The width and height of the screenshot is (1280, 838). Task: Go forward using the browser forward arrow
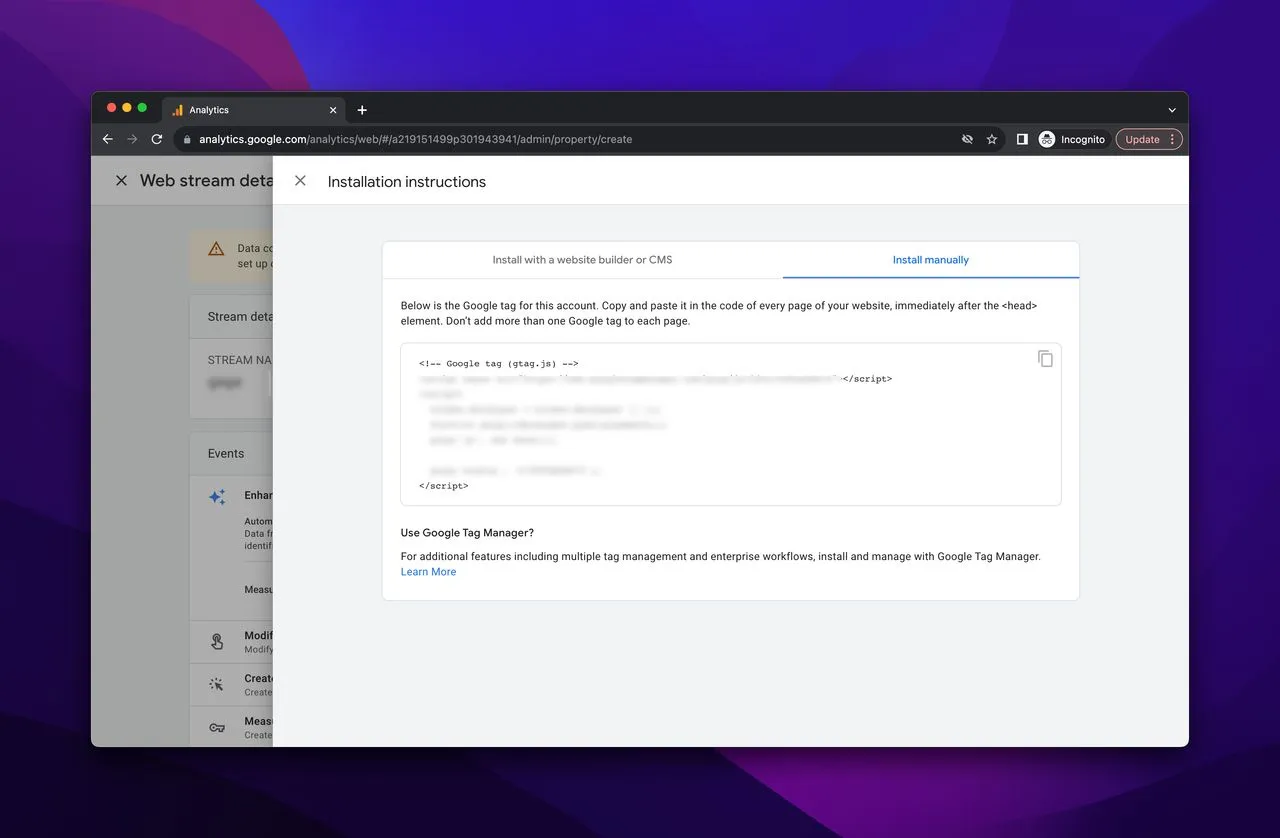pos(132,139)
